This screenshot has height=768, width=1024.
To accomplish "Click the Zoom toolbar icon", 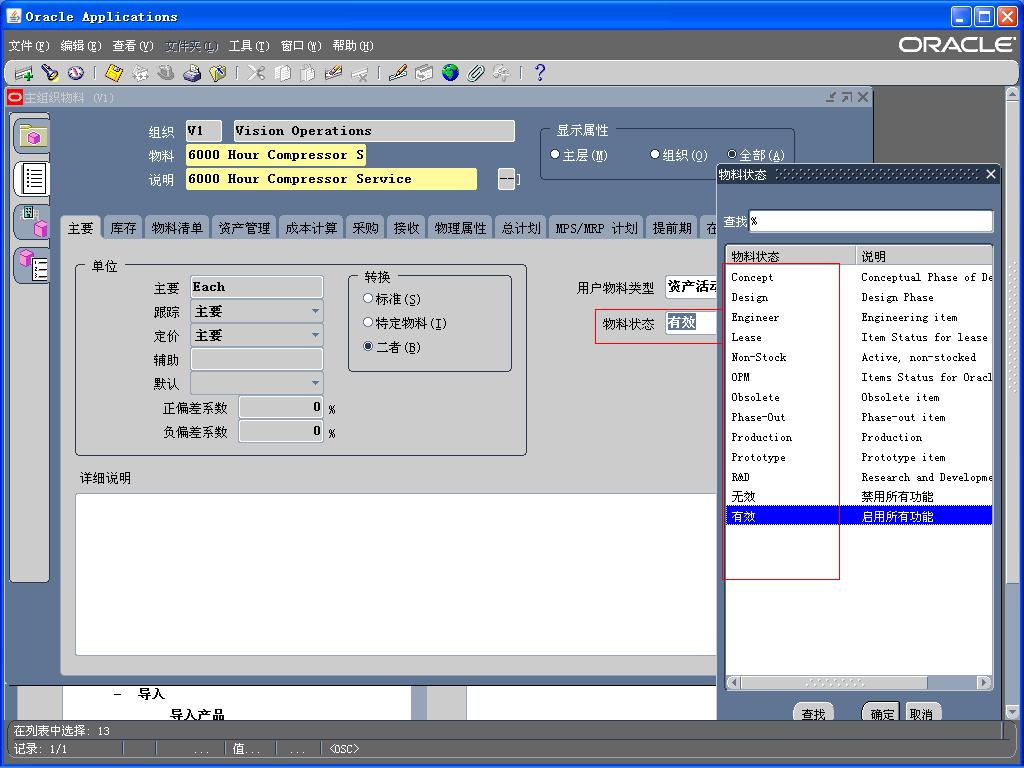I will pyautogui.click(x=424, y=73).
